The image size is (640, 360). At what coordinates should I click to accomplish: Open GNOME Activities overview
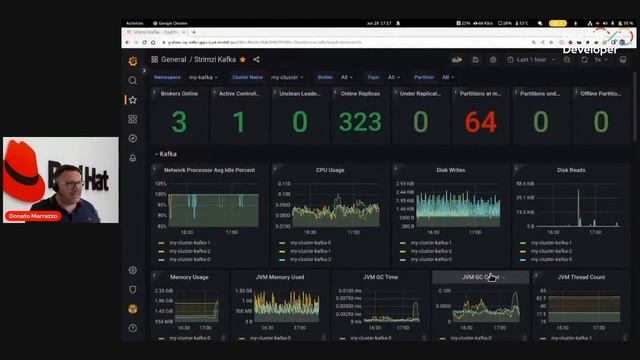coord(135,23)
